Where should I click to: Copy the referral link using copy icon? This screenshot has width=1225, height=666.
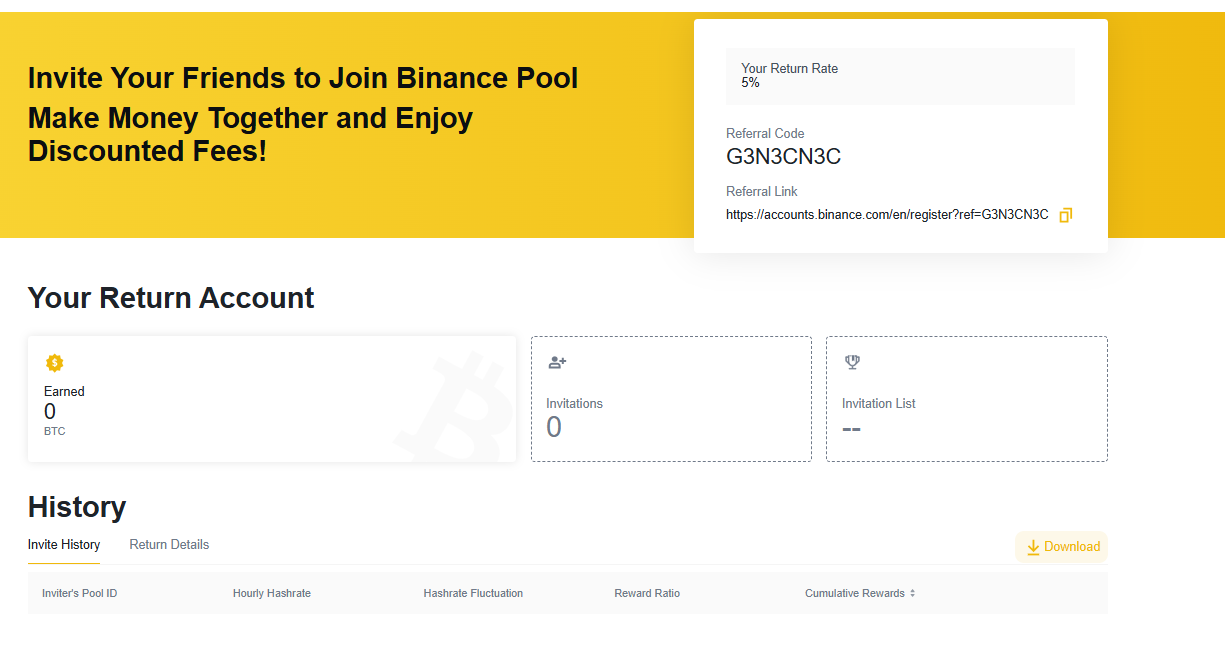point(1065,215)
